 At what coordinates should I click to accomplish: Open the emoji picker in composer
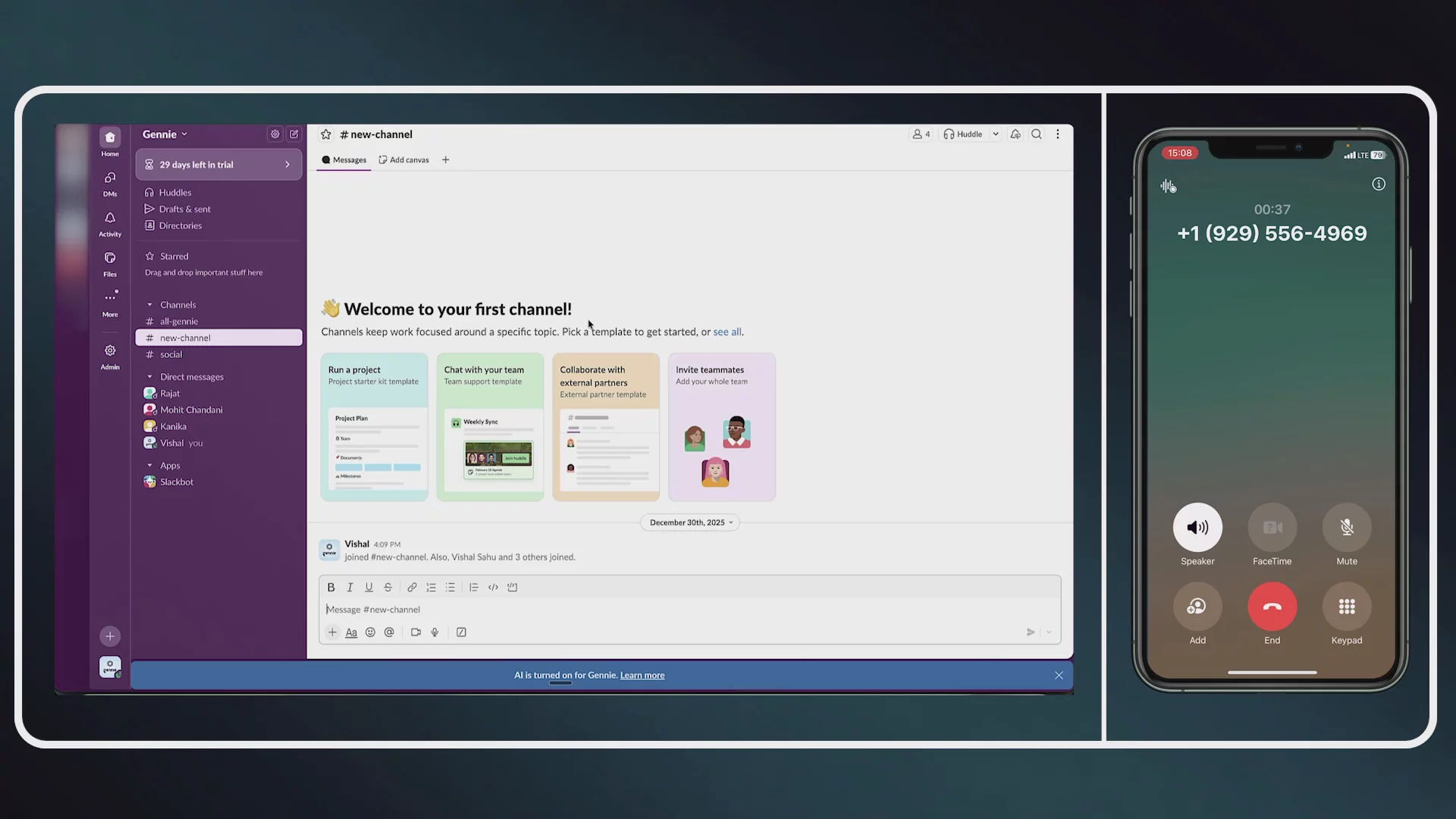(x=370, y=632)
